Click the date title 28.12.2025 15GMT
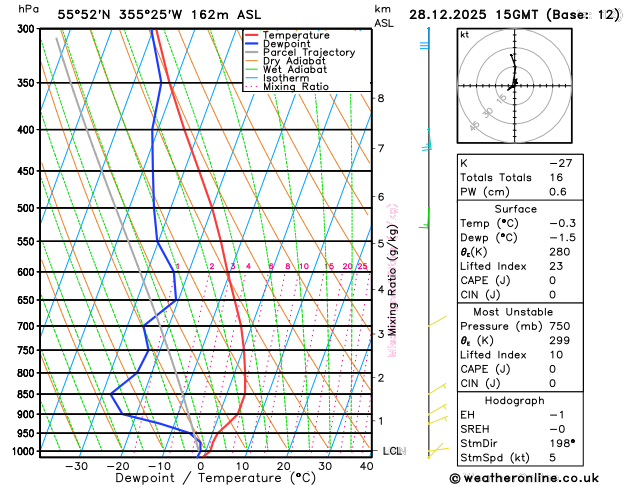Image resolution: width=629 pixels, height=486 pixels. pyautogui.click(x=473, y=15)
